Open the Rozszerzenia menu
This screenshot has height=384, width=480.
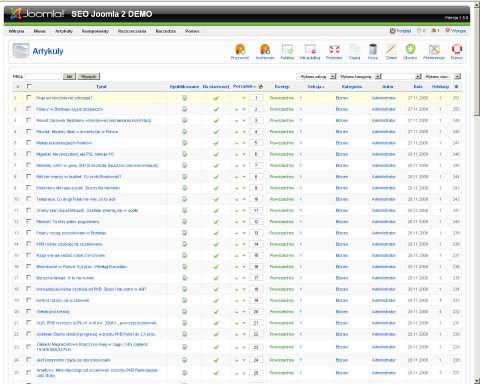tap(132, 31)
